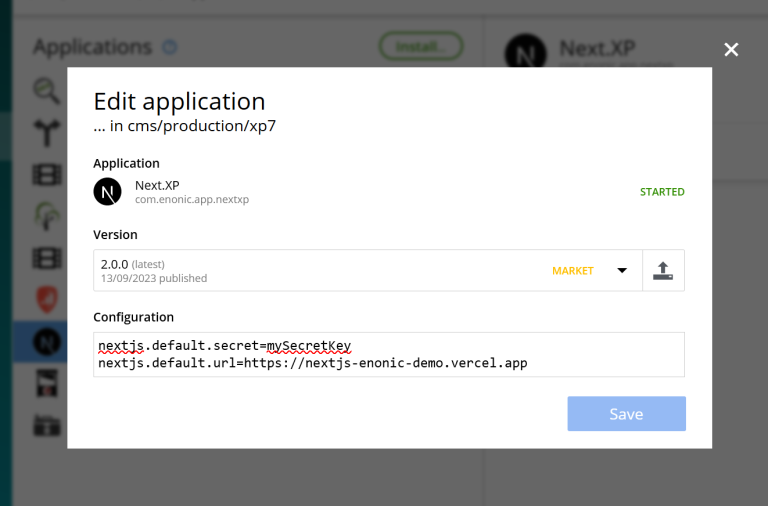The height and width of the screenshot is (506, 768).
Task: Click the upload application file icon
Action: coord(663,270)
